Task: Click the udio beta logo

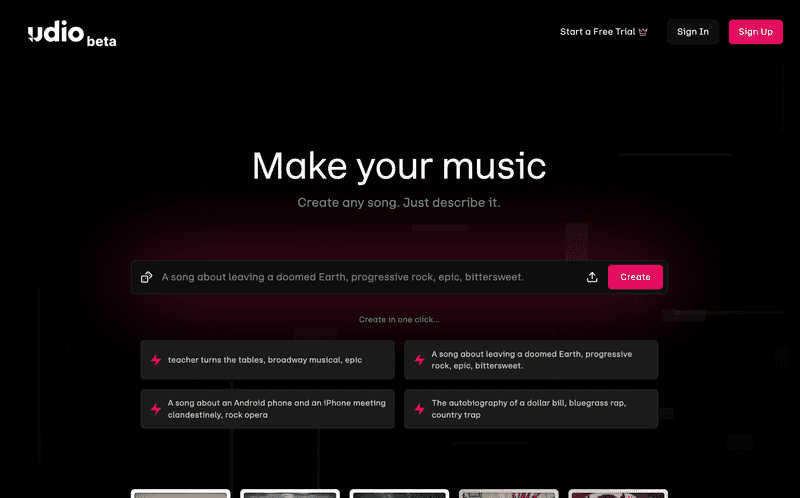Action: click(72, 34)
